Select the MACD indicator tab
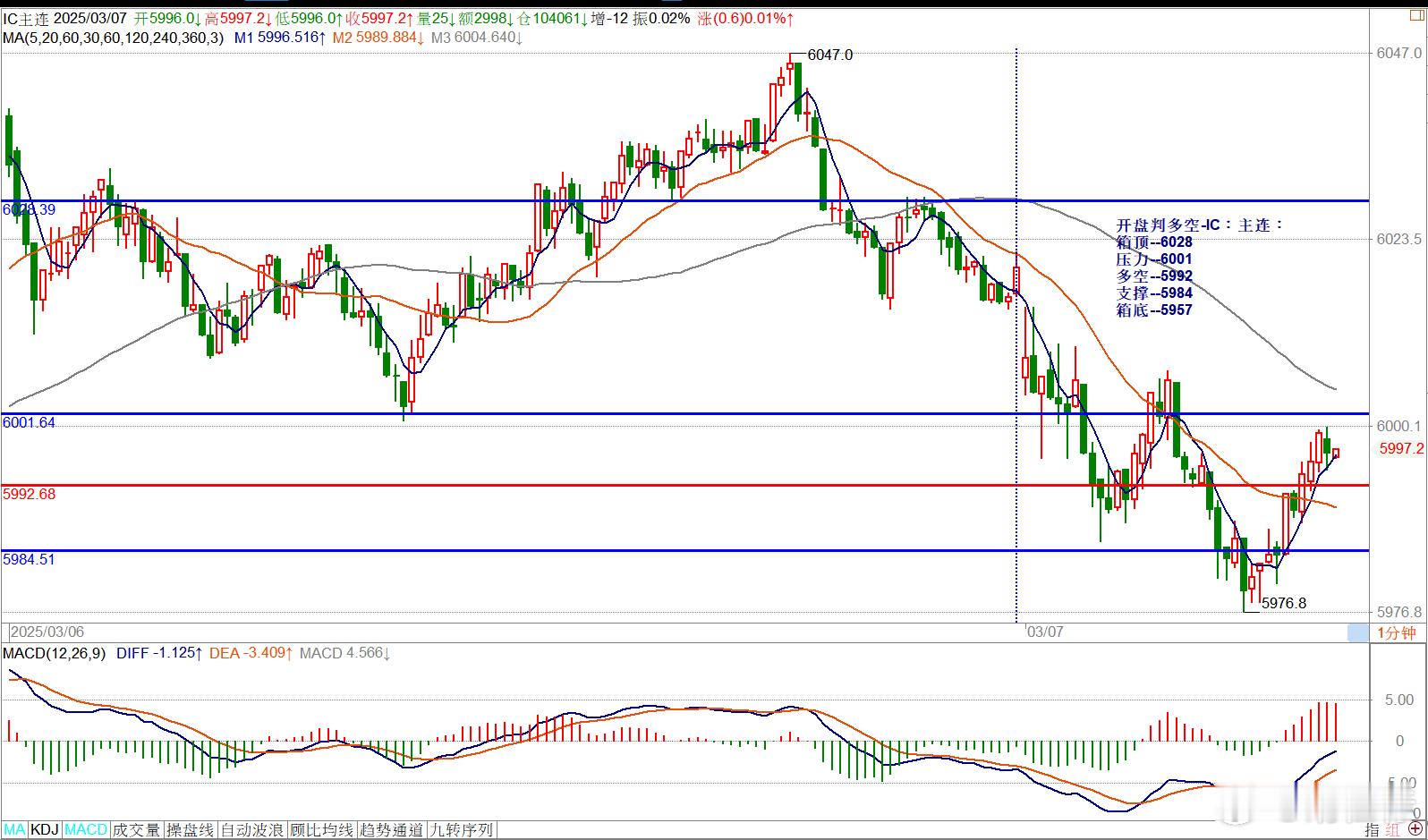1428x840 pixels. pos(86,830)
